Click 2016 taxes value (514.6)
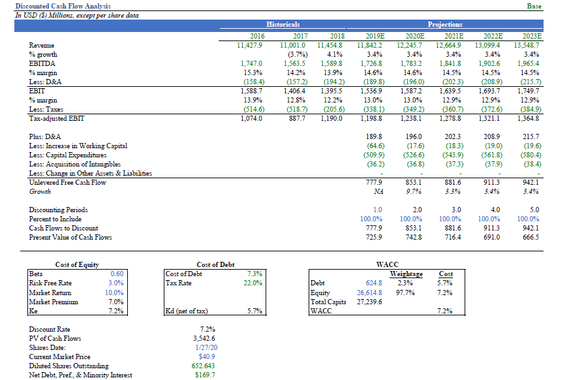 (254, 109)
